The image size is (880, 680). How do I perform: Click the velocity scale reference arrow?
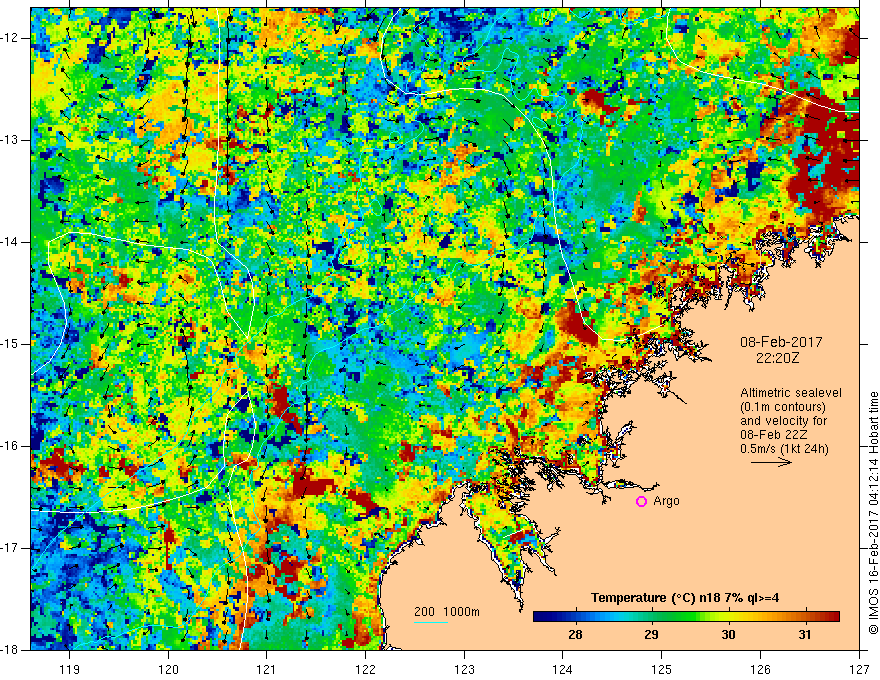point(771,462)
